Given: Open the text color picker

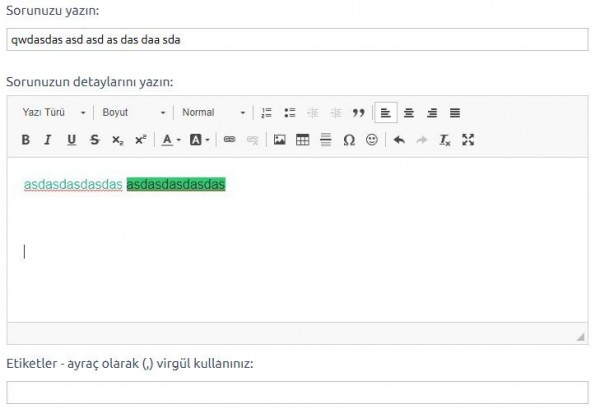Looking at the screenshot, I should tap(171, 140).
